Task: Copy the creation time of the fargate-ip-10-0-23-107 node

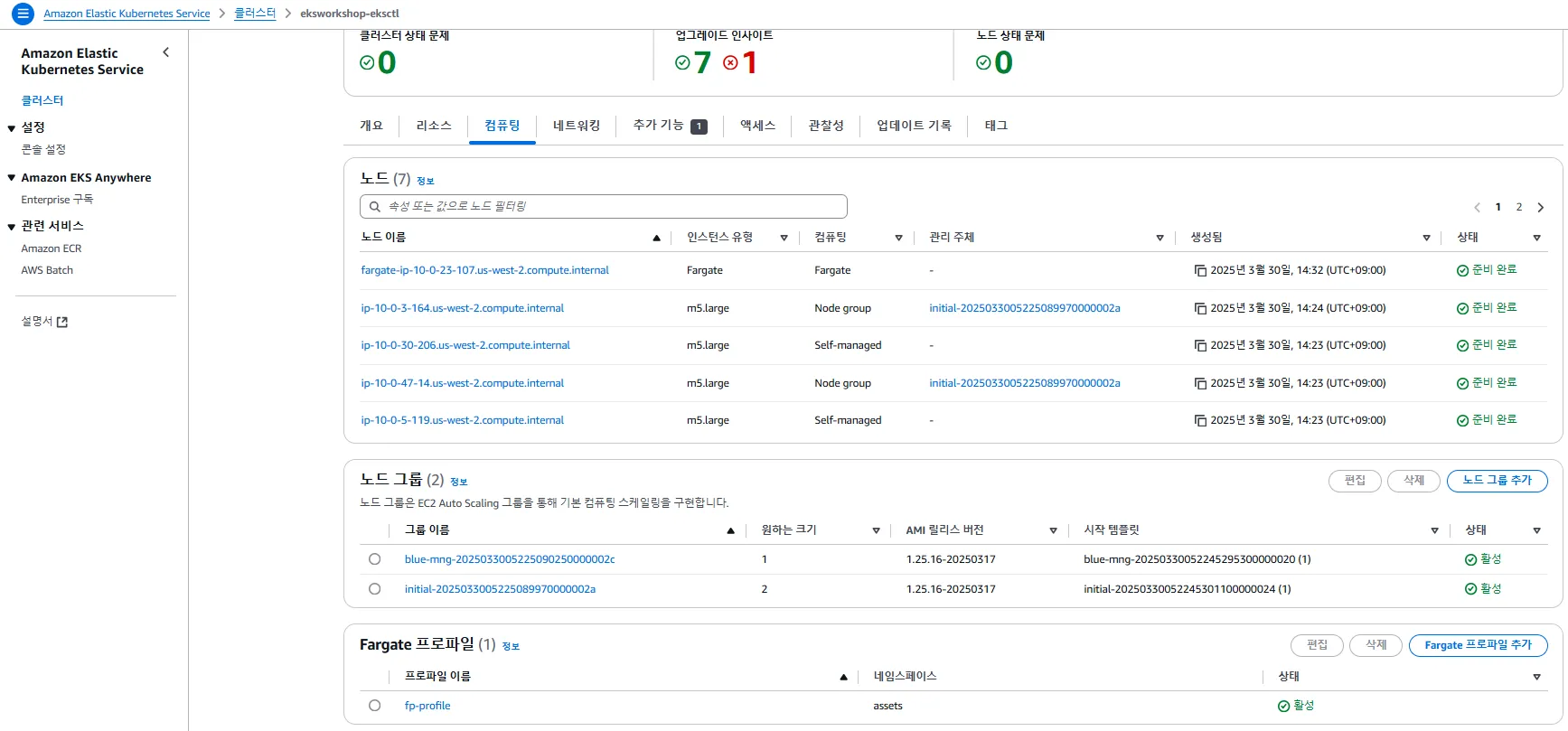Action: [x=1200, y=270]
